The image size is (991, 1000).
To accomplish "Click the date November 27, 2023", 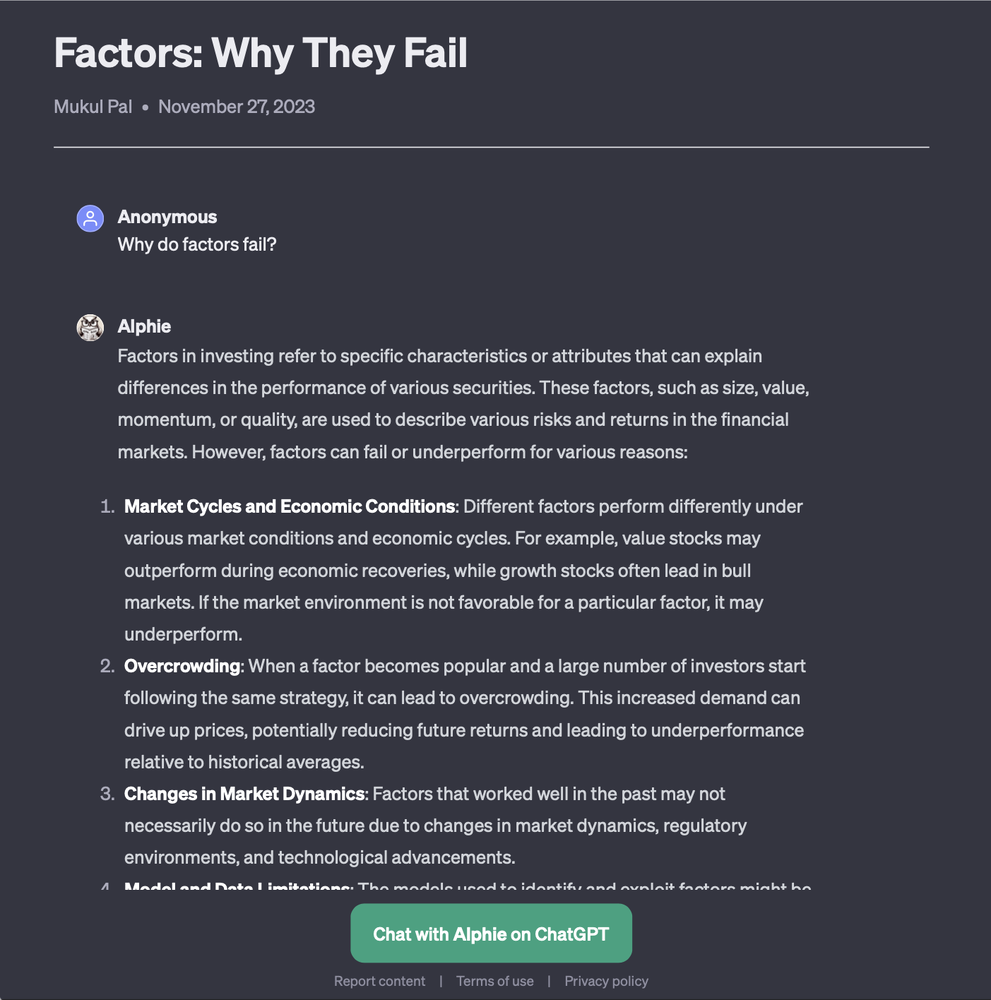I will point(236,106).
